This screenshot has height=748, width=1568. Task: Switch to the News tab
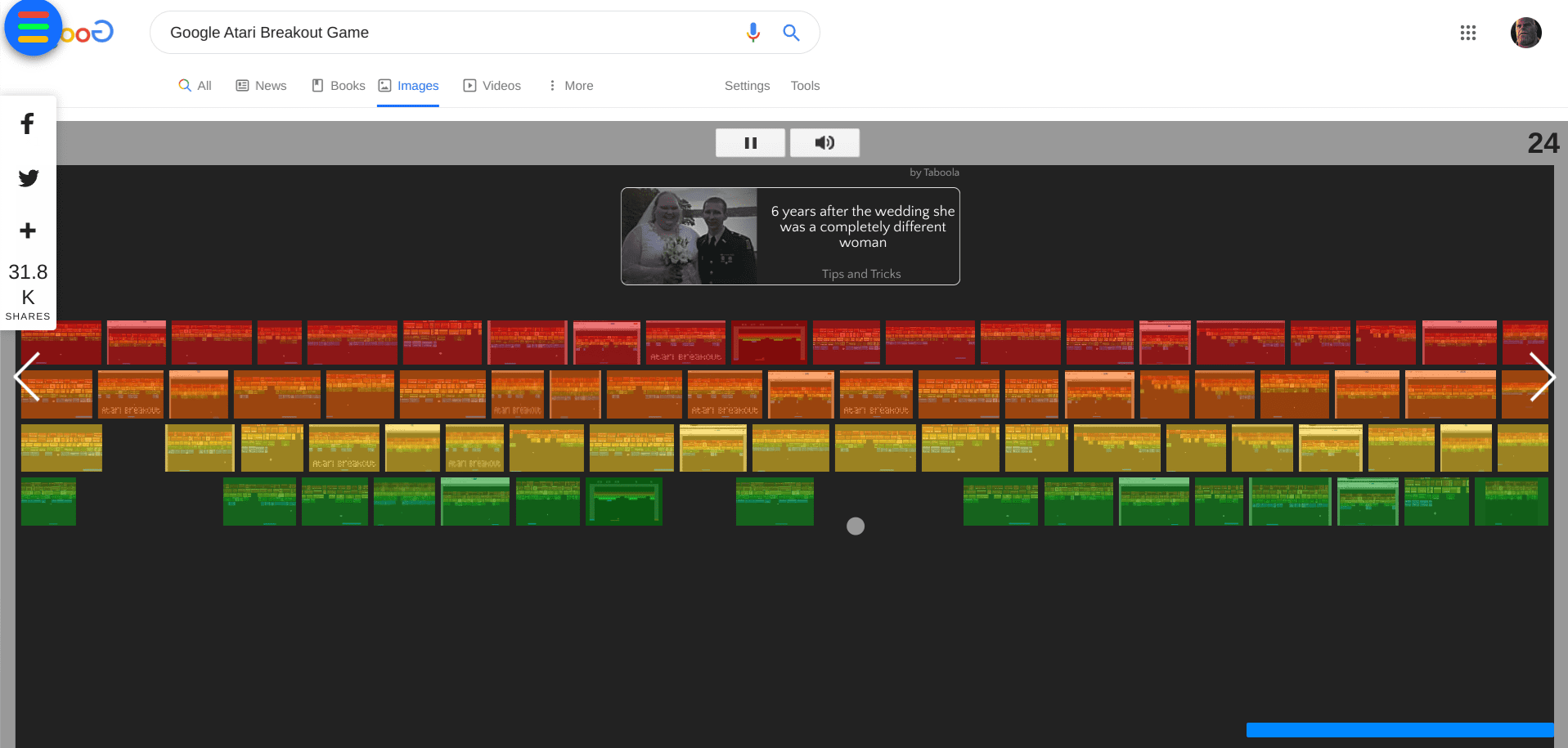(x=261, y=86)
